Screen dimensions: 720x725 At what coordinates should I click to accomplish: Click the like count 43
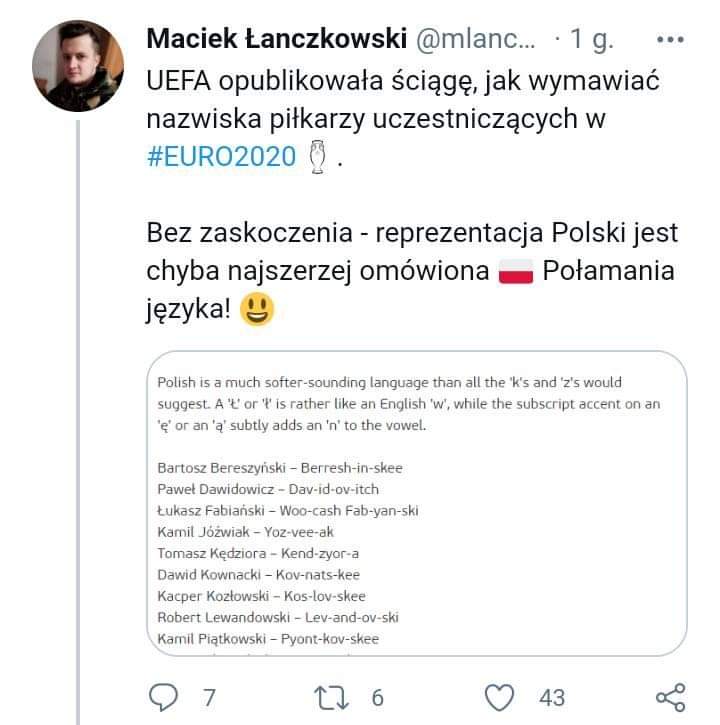[x=551, y=697]
